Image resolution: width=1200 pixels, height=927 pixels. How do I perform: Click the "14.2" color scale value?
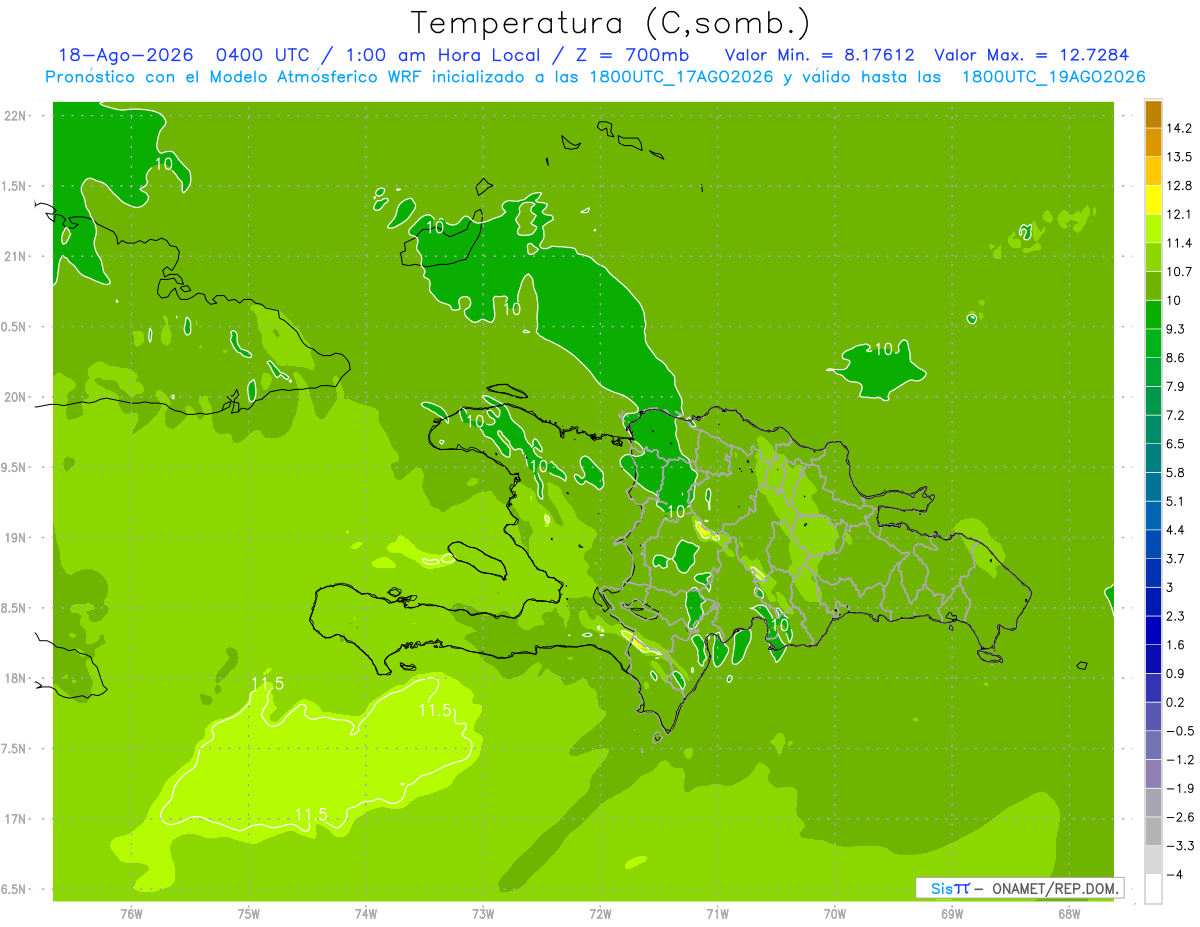1180,128
